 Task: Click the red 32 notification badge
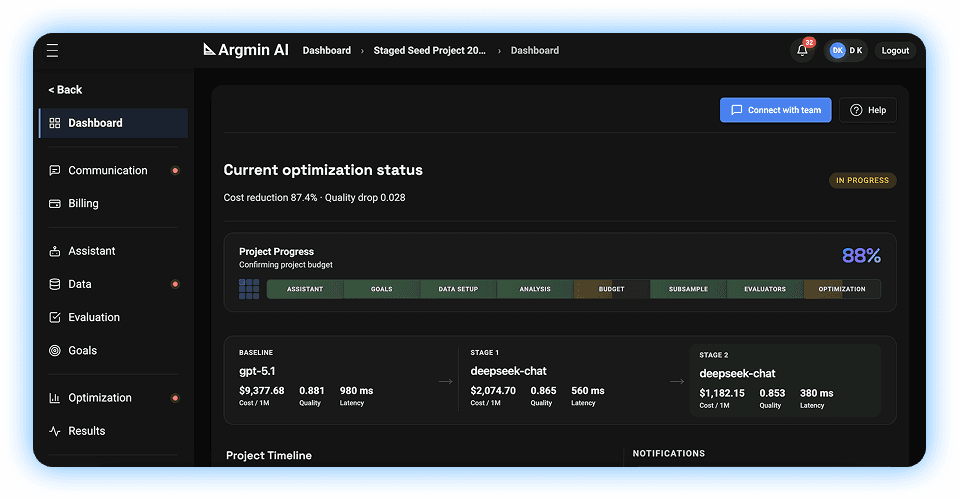tap(809, 42)
